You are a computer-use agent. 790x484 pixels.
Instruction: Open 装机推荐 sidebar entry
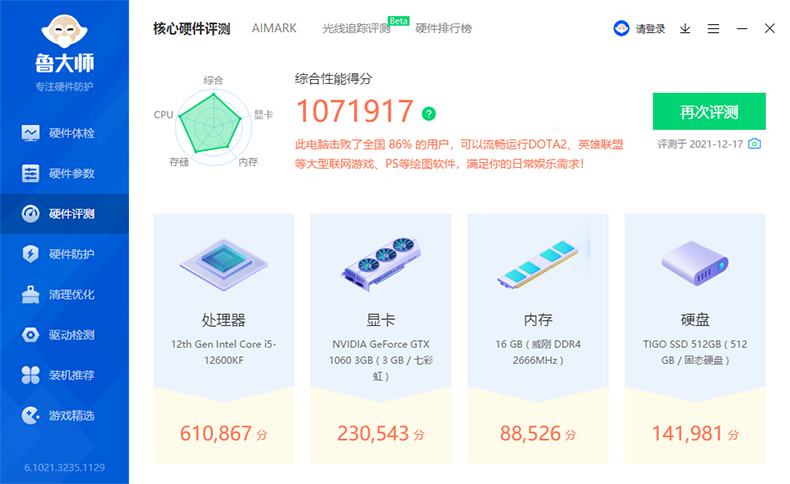[58, 374]
